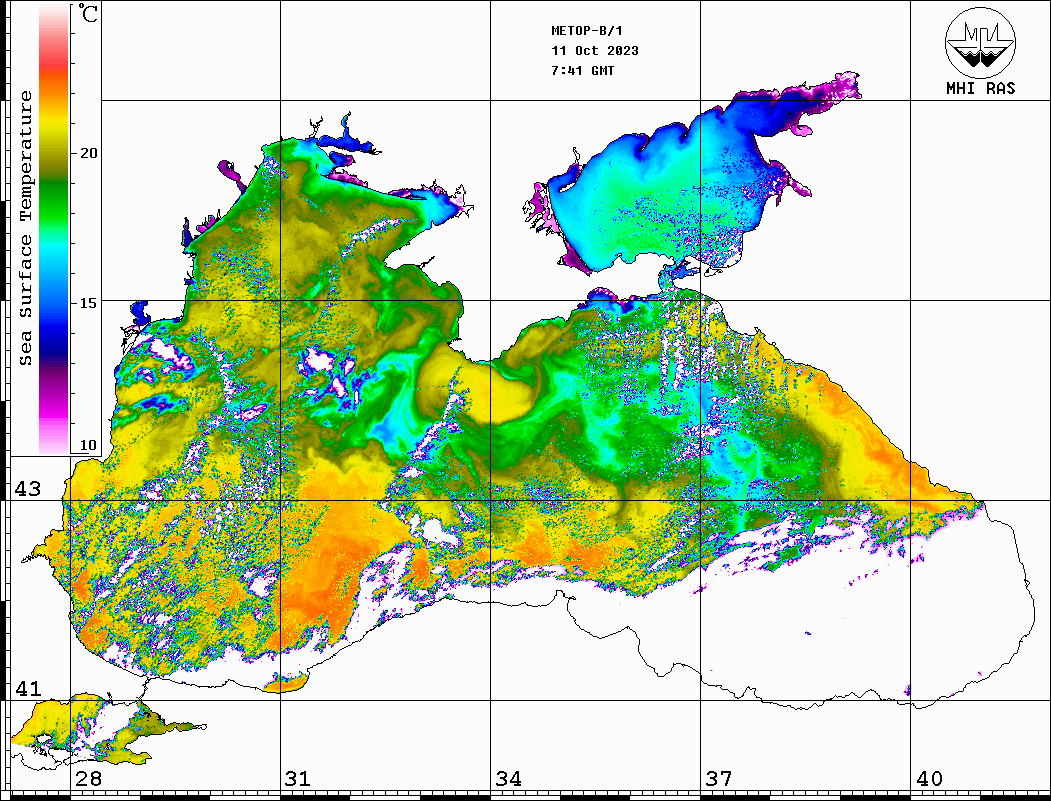Click longitude label '34'
The image size is (1051, 801).
(x=508, y=779)
